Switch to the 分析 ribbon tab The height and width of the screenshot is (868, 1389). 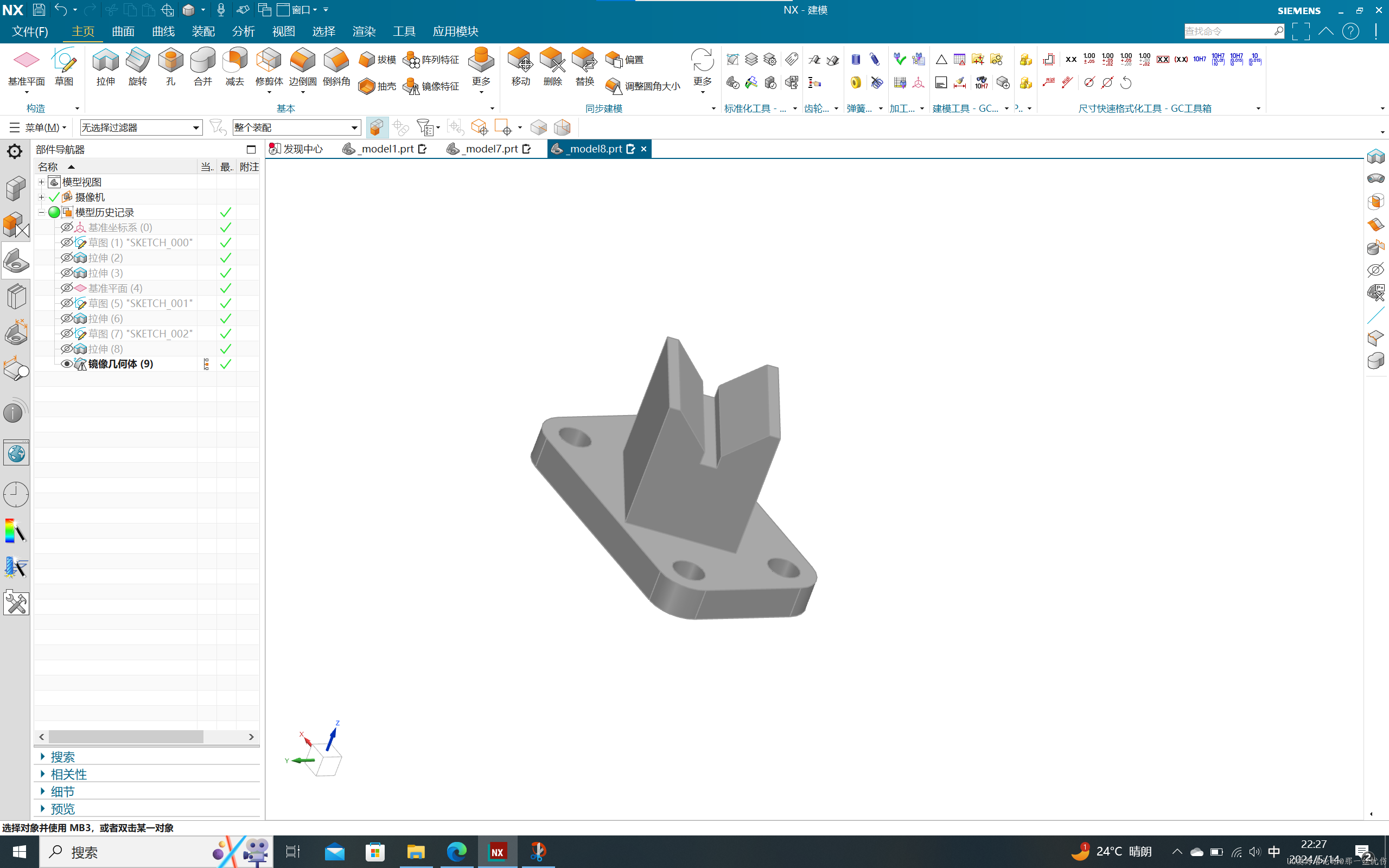[244, 31]
